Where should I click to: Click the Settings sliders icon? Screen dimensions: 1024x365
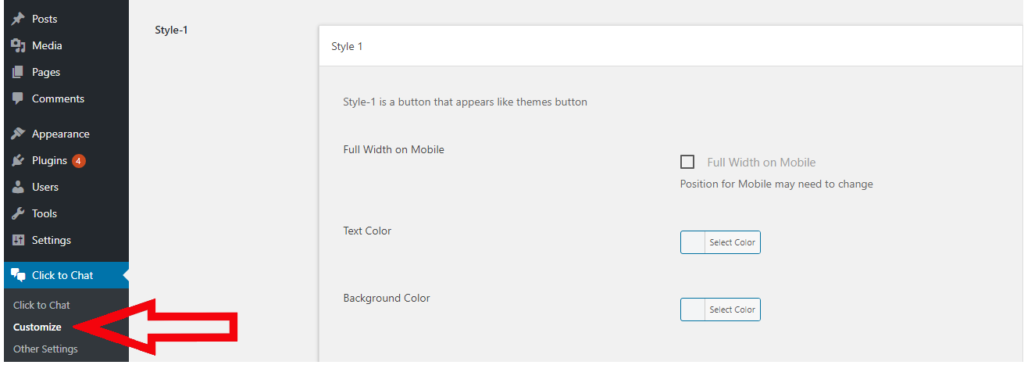point(18,240)
